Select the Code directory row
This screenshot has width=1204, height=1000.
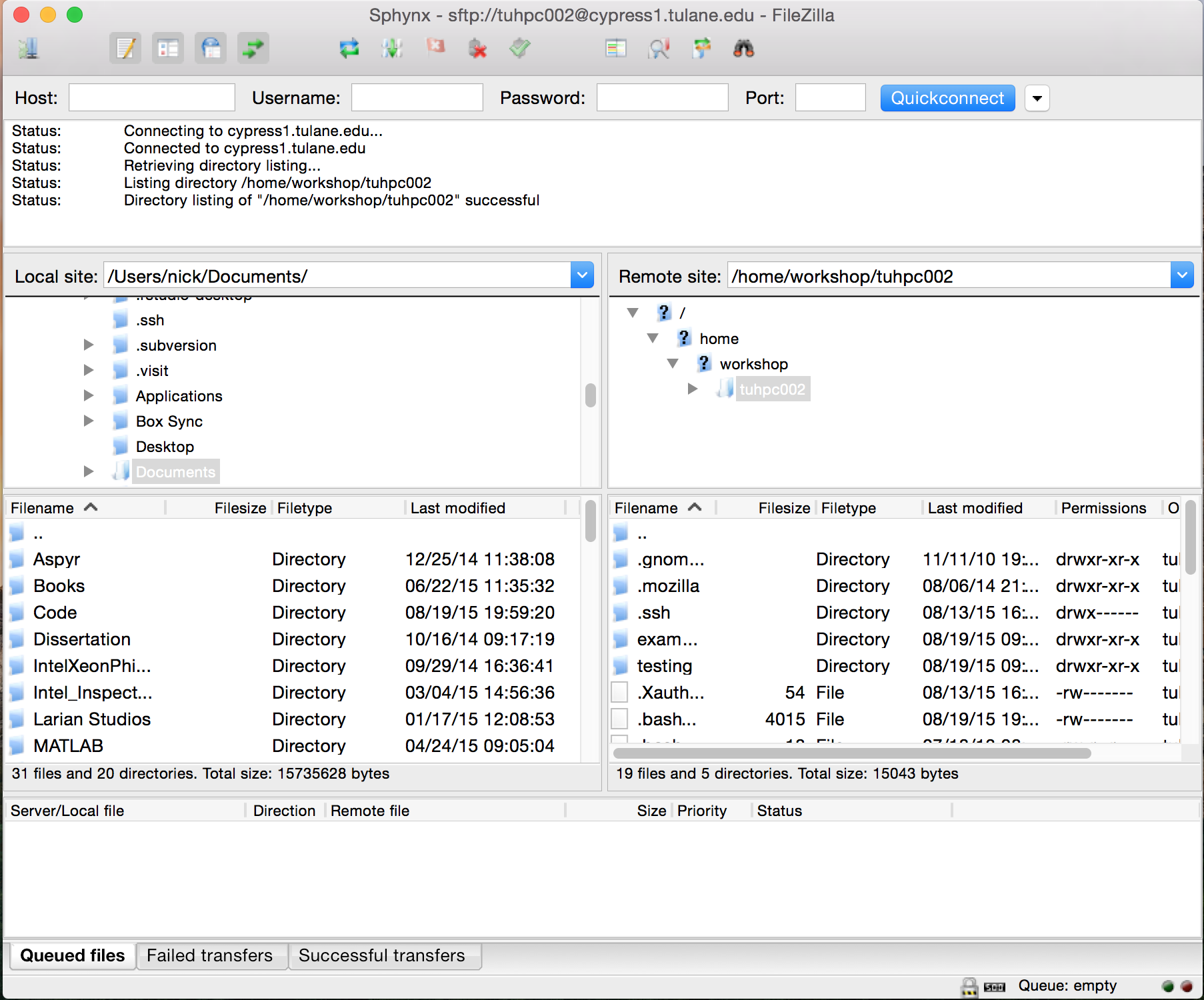pos(293,613)
